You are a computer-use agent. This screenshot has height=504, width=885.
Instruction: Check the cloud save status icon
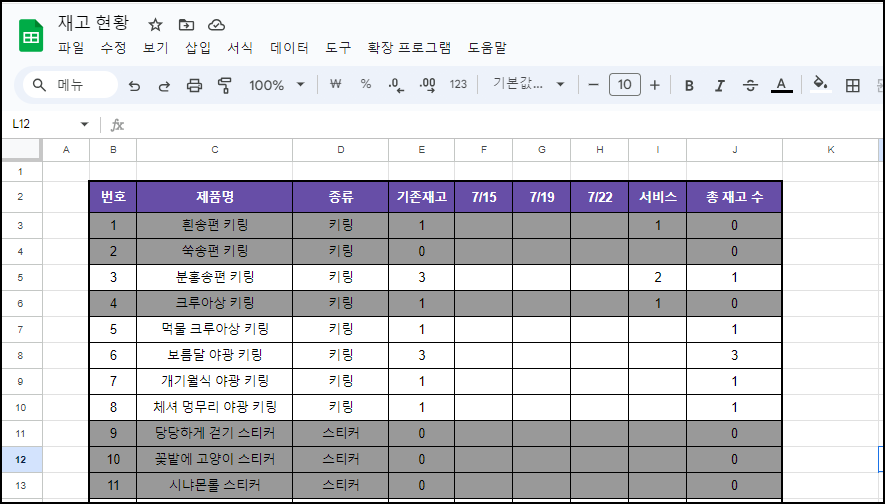(x=217, y=24)
